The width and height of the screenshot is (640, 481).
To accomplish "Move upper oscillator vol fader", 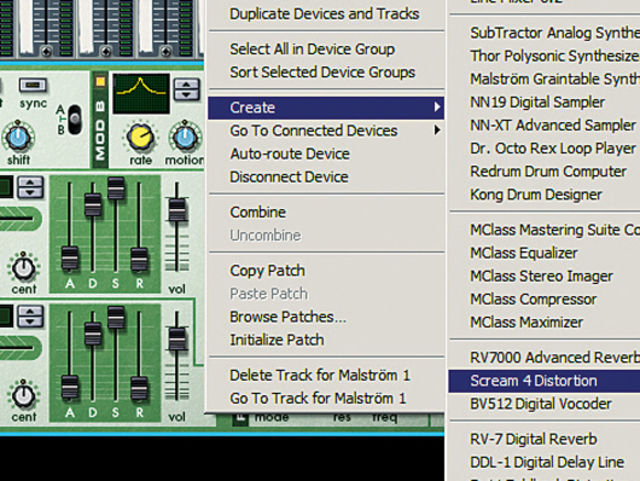I will (x=177, y=209).
